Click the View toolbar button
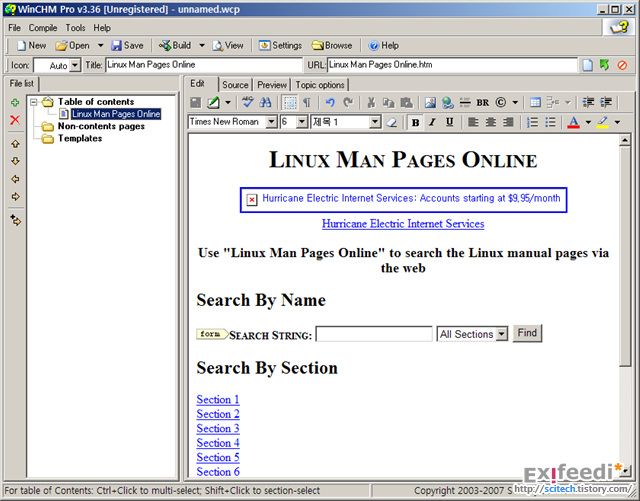This screenshot has width=640, height=501. pyautogui.click(x=228, y=45)
